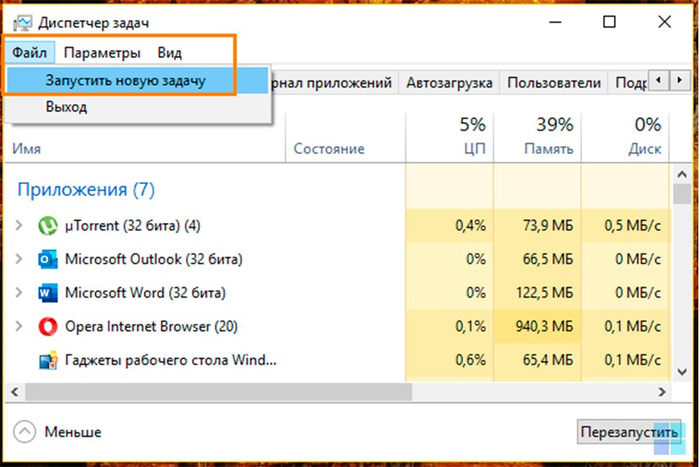Switch to the Автозагрузка tab

point(449,83)
